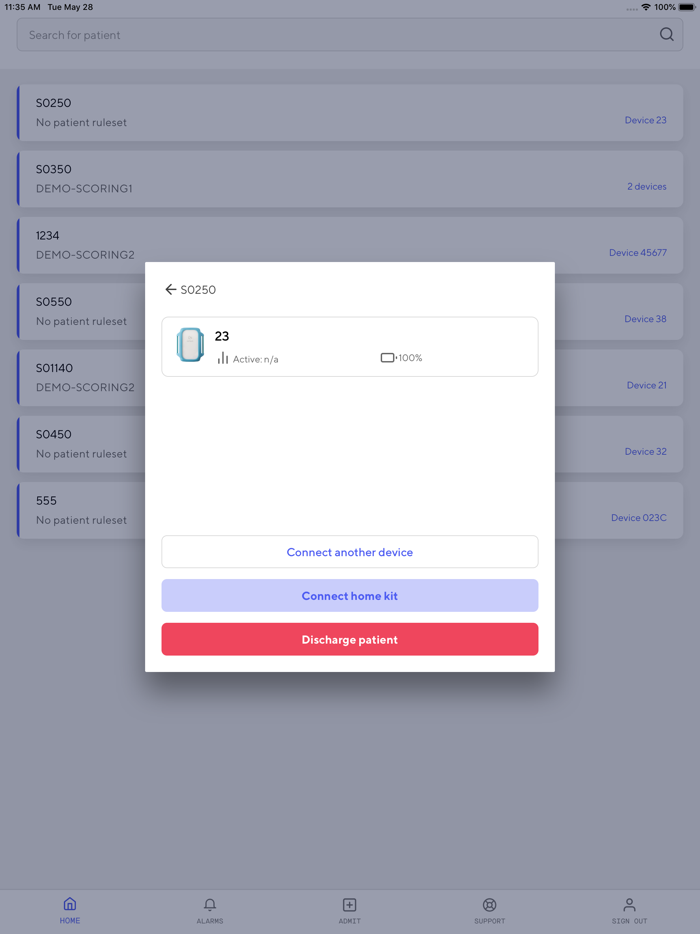Open the Alarms bell tab

[210, 910]
